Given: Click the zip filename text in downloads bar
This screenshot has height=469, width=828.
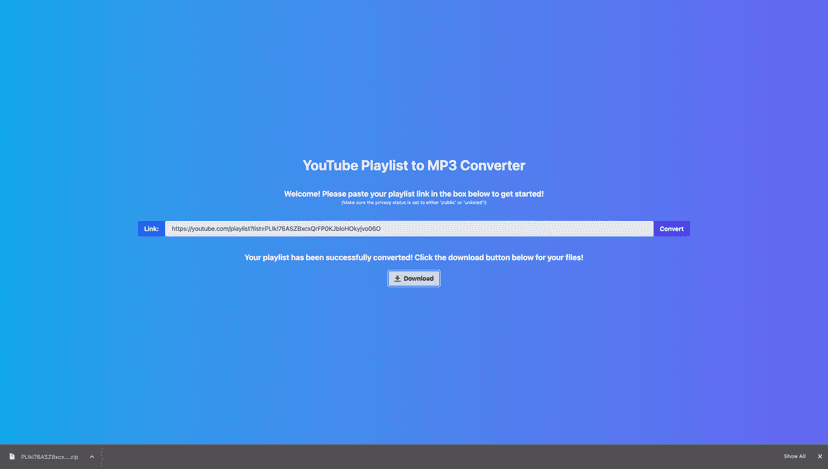Looking at the screenshot, I should click(50, 457).
